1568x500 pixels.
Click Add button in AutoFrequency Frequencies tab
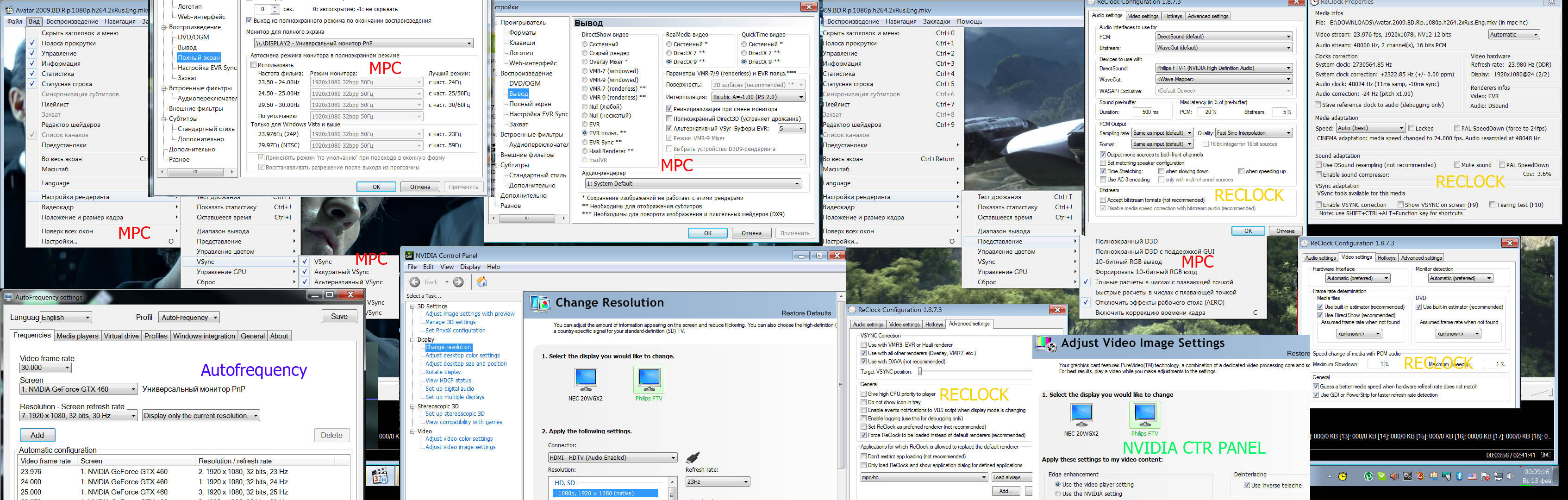tap(37, 436)
